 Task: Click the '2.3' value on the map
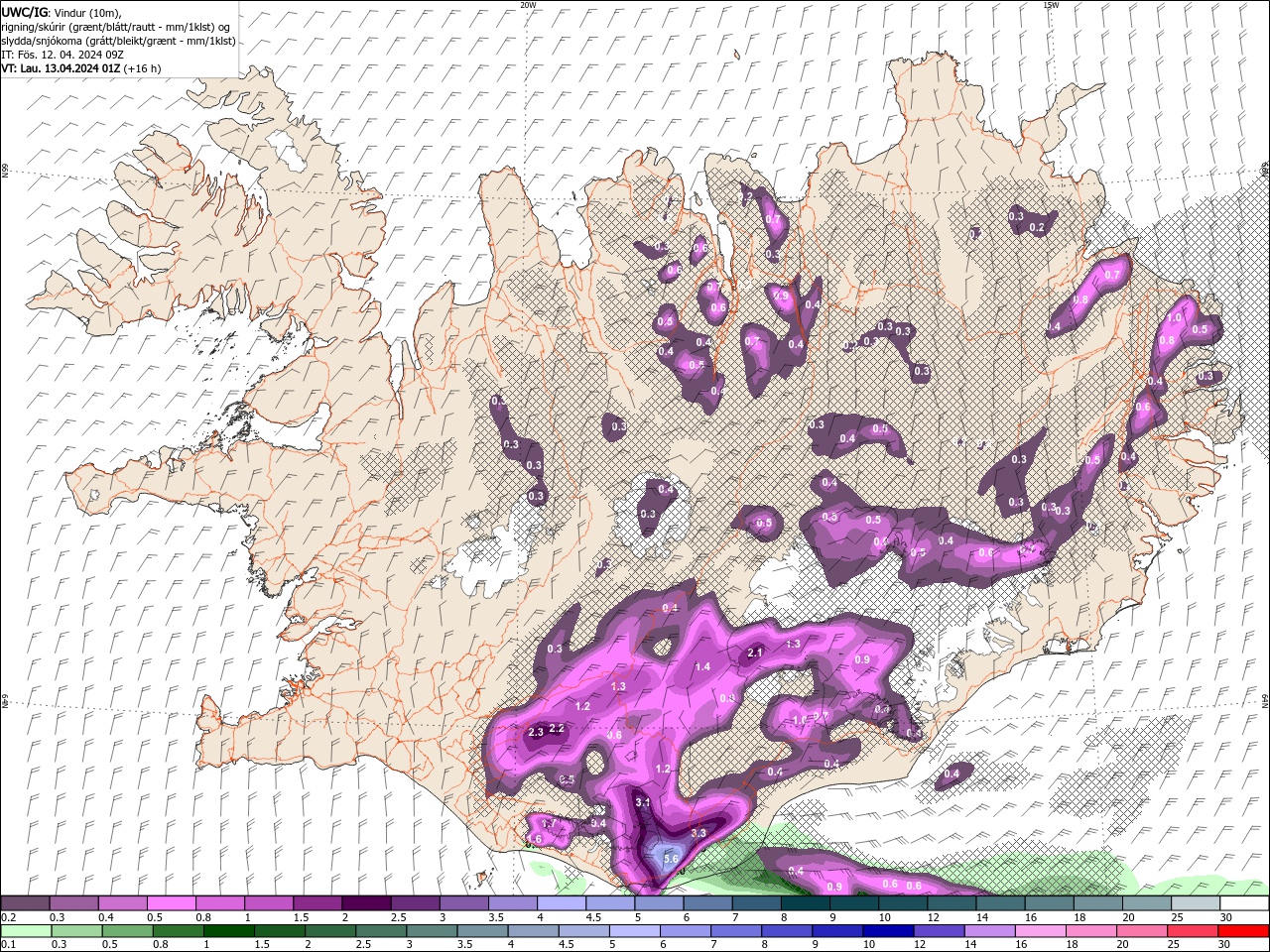[536, 732]
